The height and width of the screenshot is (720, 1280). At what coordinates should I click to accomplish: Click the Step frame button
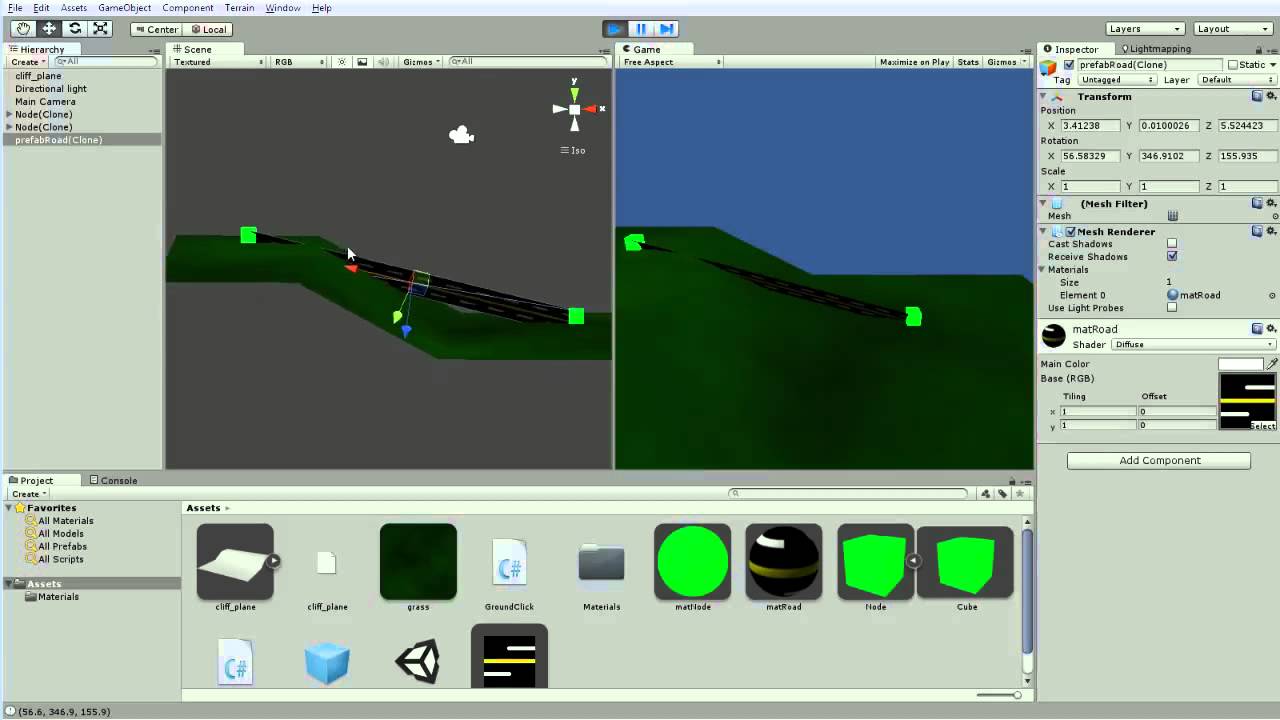click(666, 29)
